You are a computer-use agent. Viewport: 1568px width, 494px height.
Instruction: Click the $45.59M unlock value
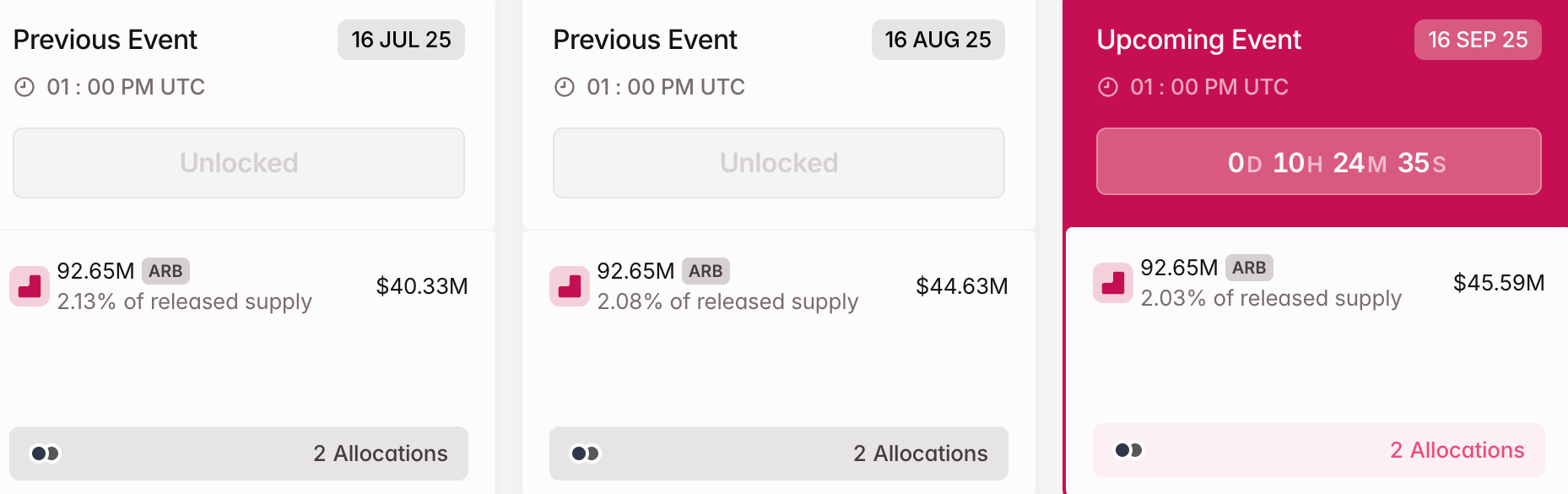click(x=1498, y=283)
